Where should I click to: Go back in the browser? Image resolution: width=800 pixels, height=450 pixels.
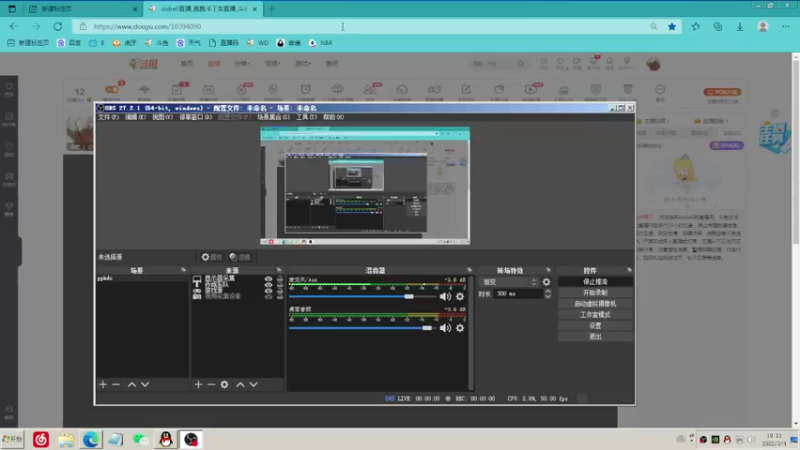click(14, 27)
